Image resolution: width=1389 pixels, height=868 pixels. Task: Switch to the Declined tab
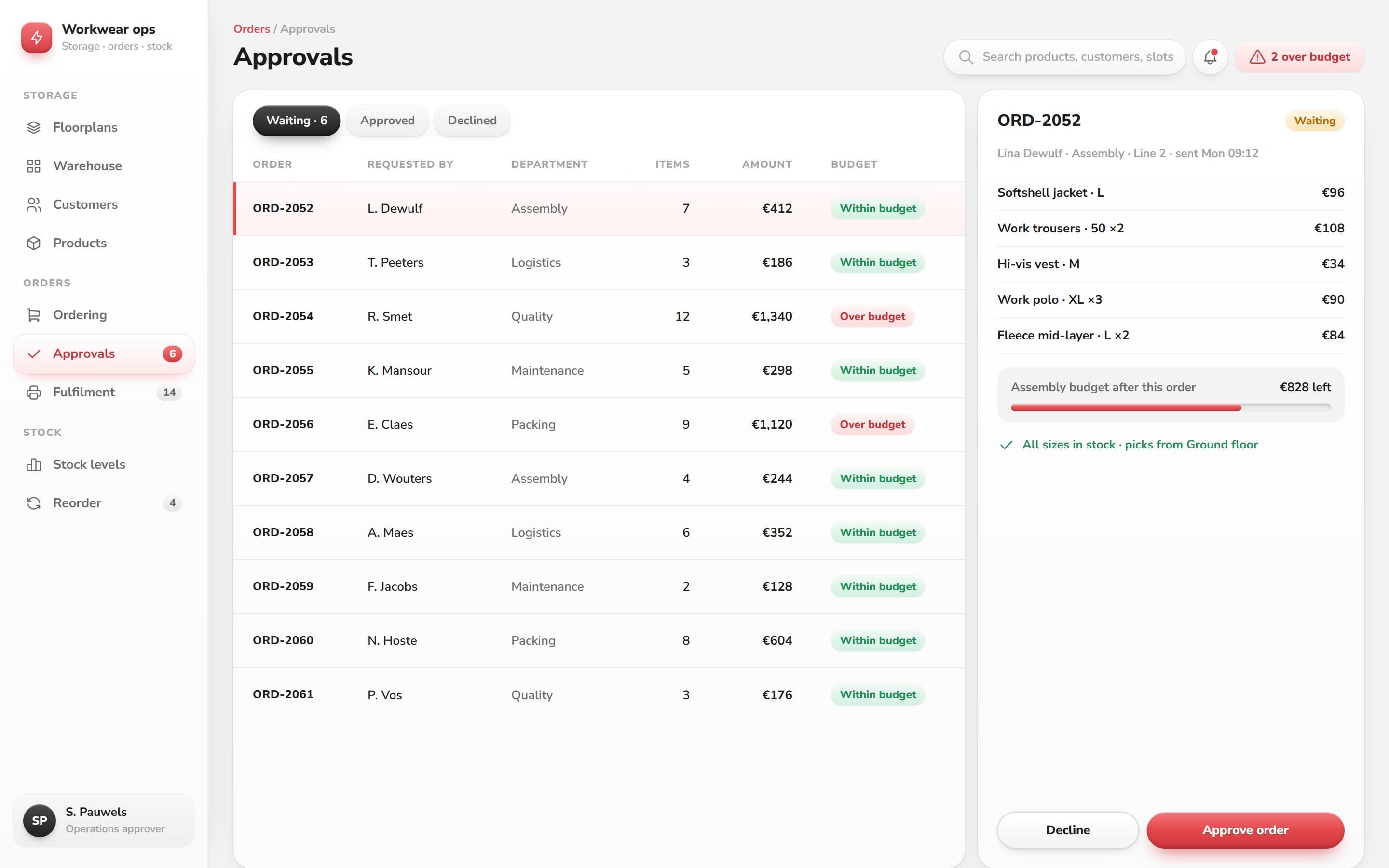[472, 121]
